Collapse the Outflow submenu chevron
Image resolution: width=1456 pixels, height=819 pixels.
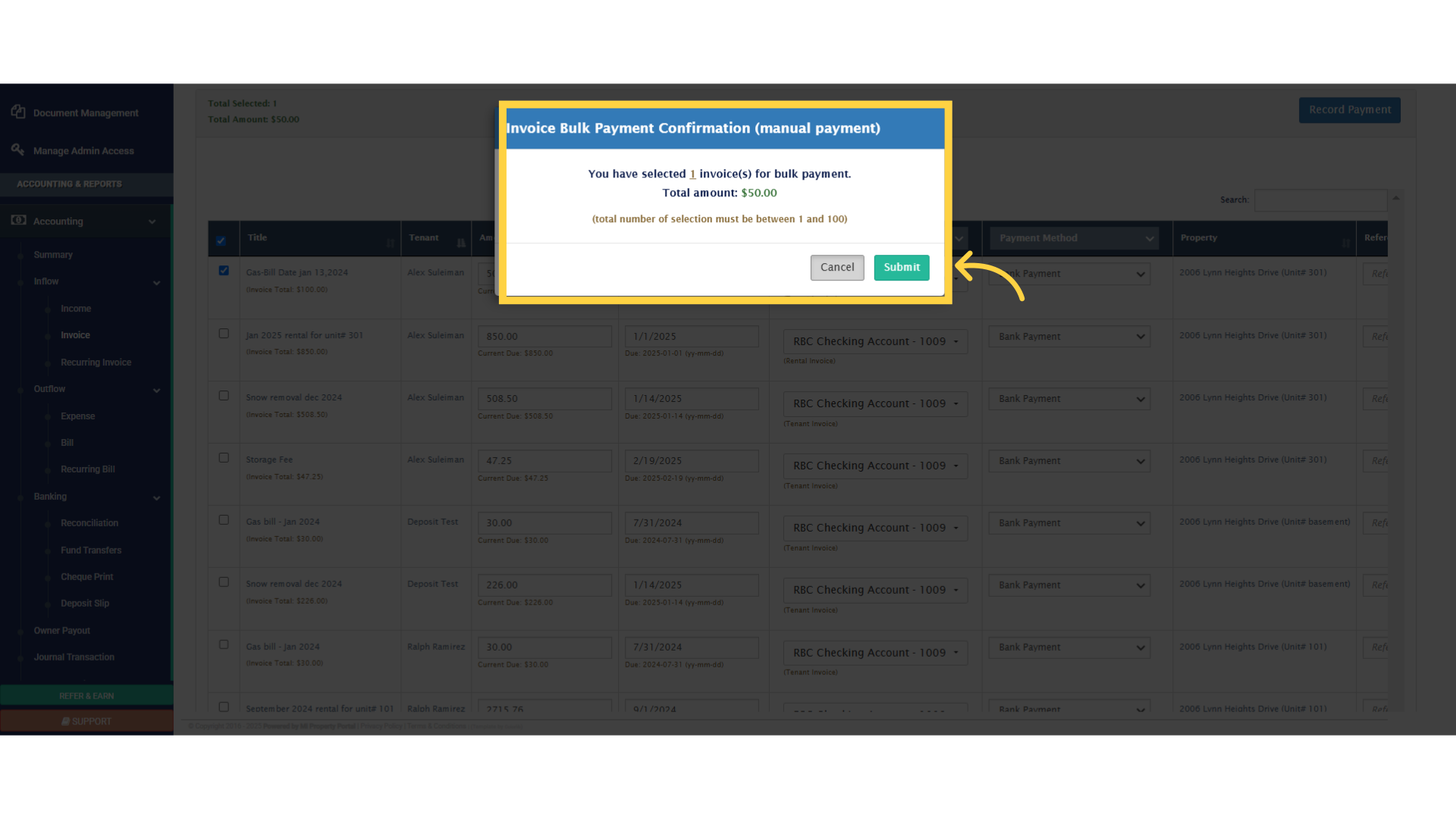click(x=157, y=391)
